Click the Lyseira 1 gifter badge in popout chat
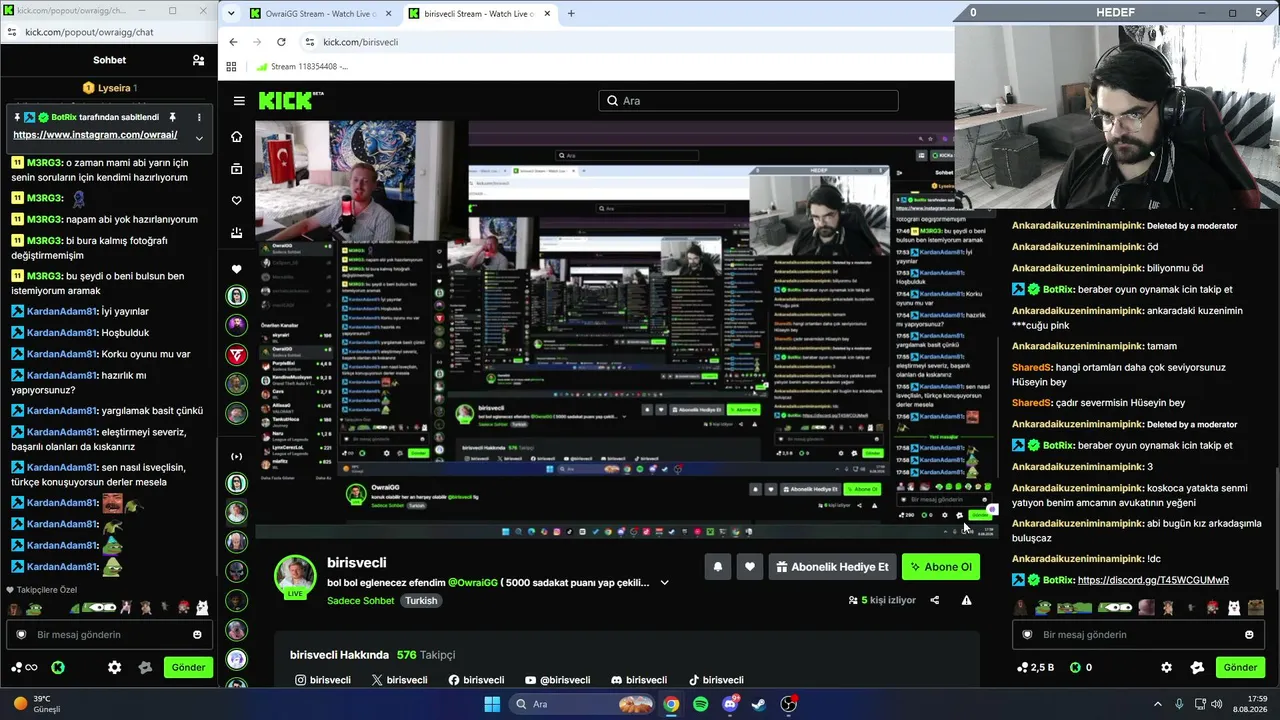Screen dimensions: 1280x720 (x=109, y=88)
